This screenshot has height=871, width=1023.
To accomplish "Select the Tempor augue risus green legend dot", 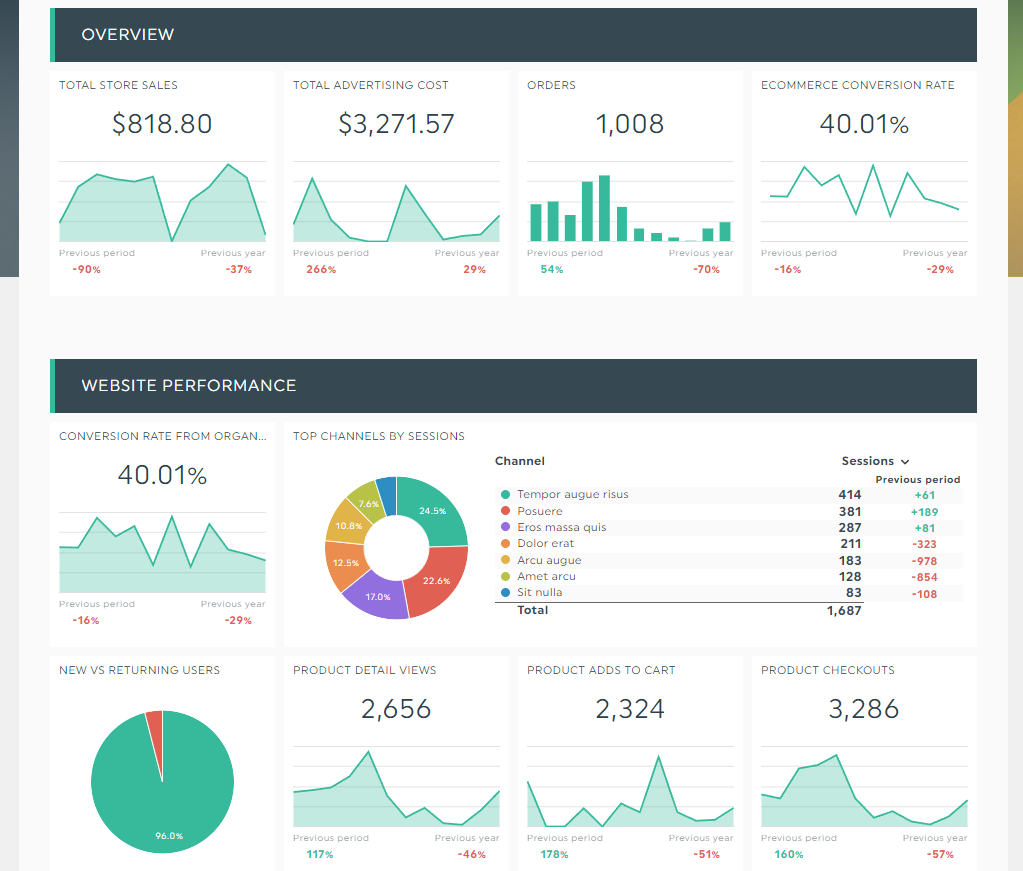I will [x=505, y=495].
